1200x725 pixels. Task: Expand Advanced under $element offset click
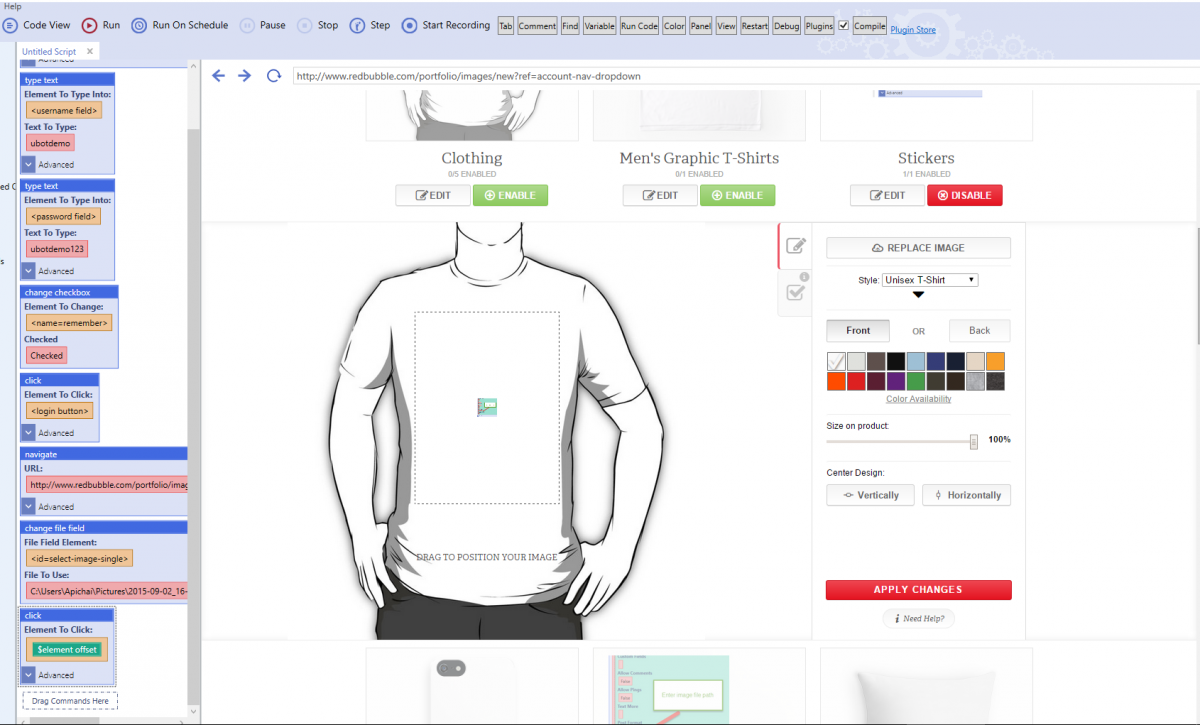(x=29, y=674)
